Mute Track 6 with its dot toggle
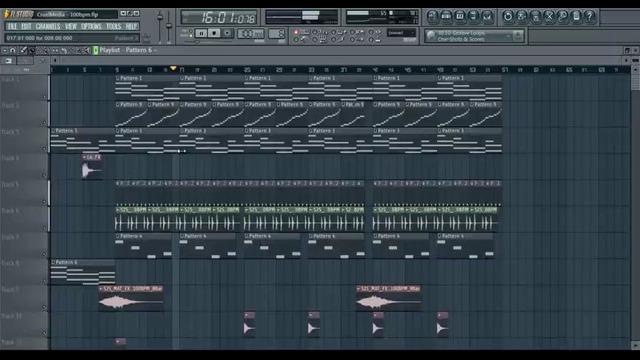The height and width of the screenshot is (360, 640). (45, 228)
